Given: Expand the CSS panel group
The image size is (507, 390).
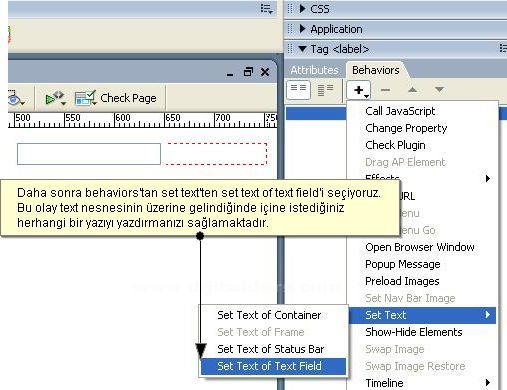Looking at the screenshot, I should [x=303, y=9].
